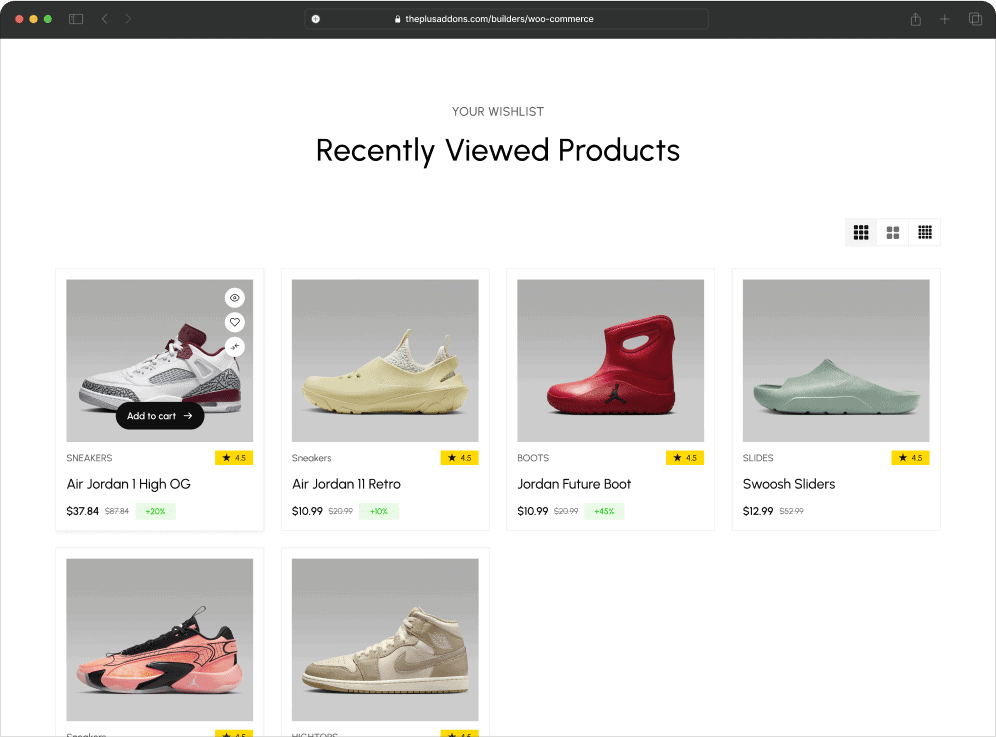Click the address bar URL field
Screen dimensions: 996x737
[506, 19]
